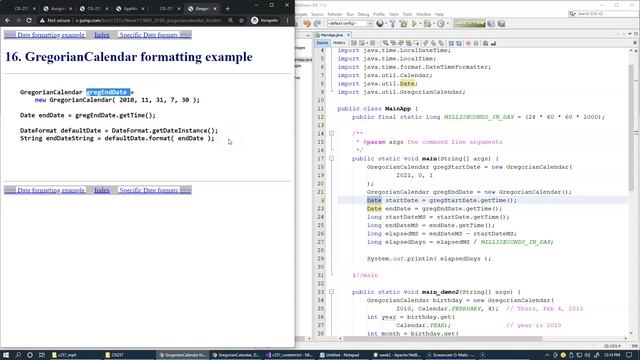Open the Windows Start menu
The image size is (640, 360).
pos(6,355)
